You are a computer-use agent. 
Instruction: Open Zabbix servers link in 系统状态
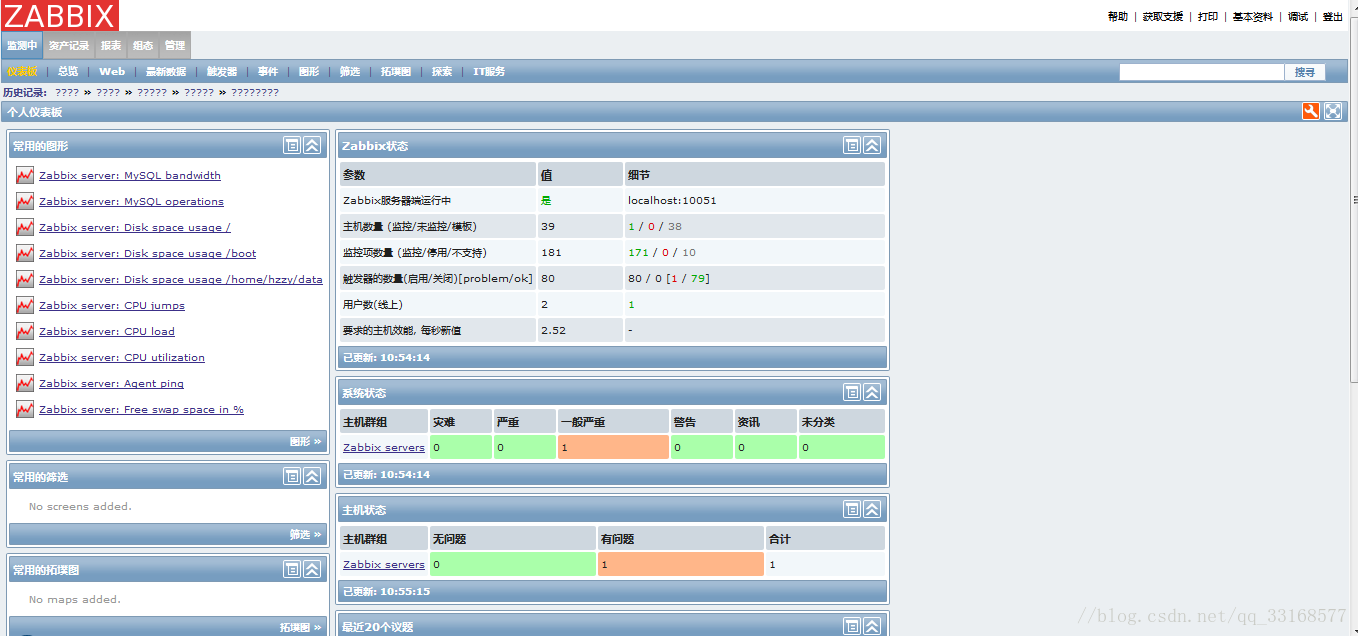tap(384, 447)
